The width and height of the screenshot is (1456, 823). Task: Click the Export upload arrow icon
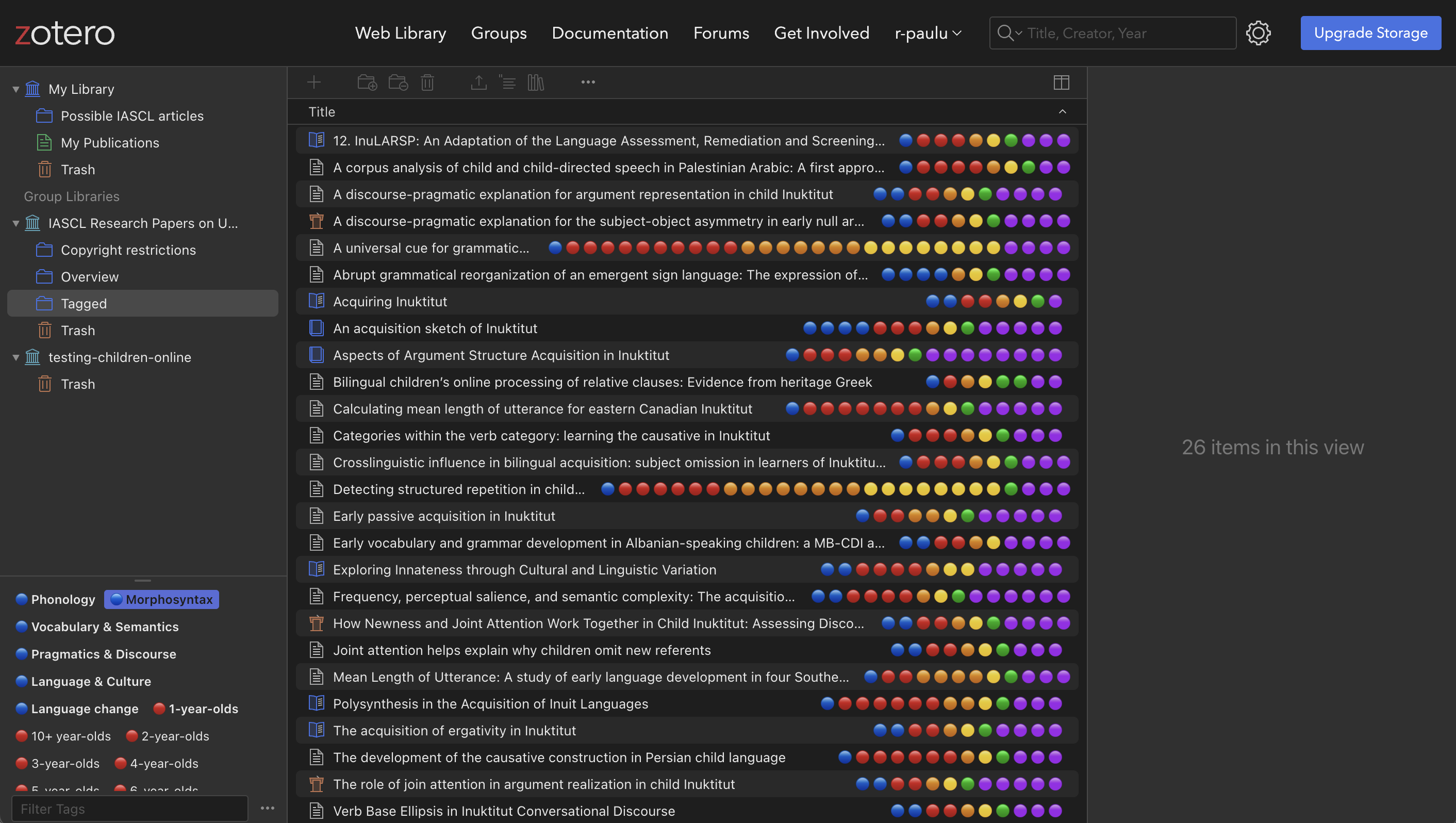(x=479, y=83)
